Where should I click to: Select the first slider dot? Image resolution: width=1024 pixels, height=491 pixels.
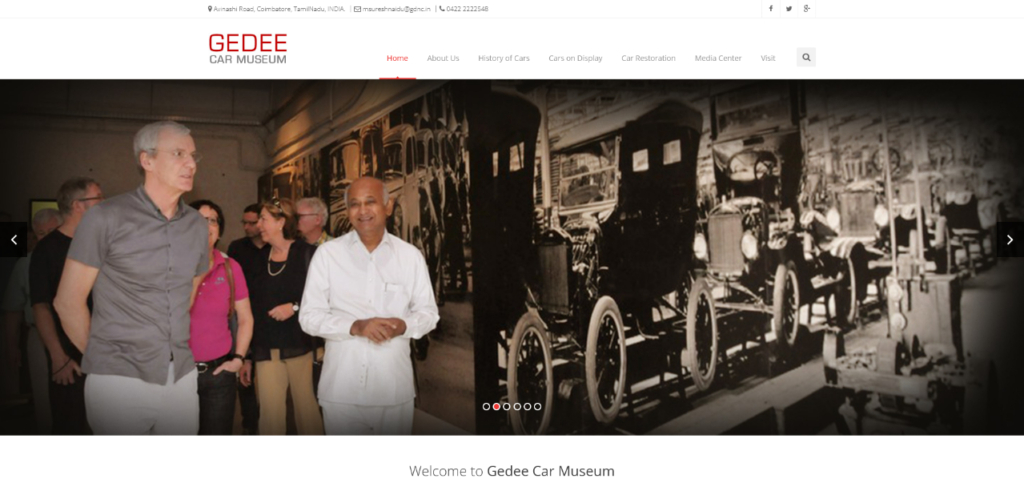tap(486, 406)
